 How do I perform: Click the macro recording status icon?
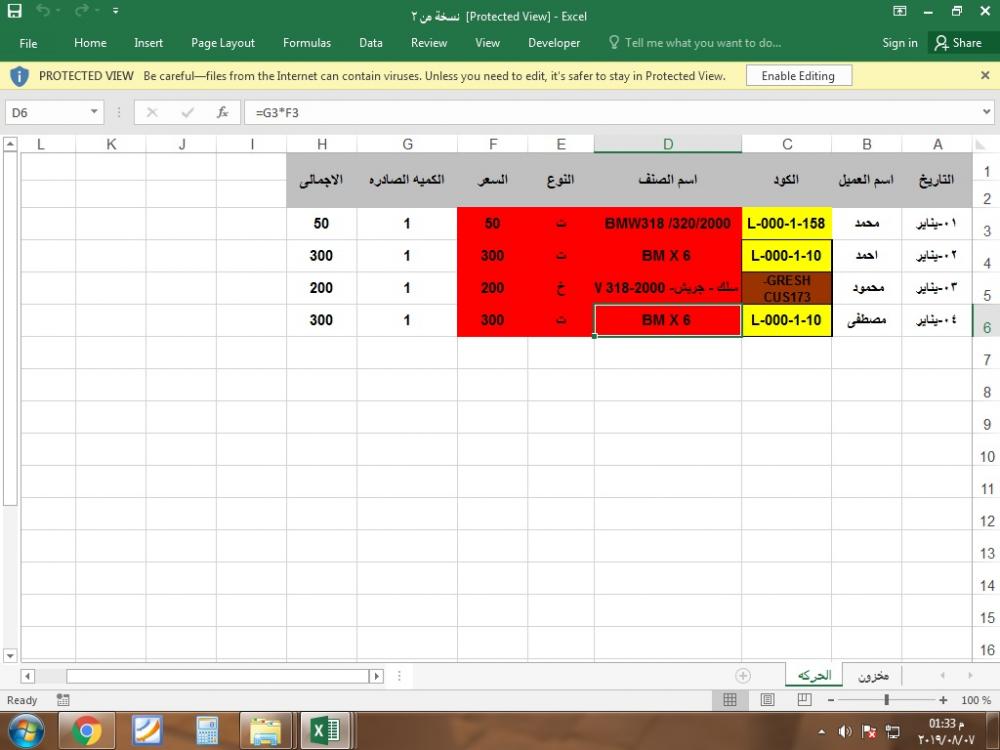pyautogui.click(x=62, y=700)
